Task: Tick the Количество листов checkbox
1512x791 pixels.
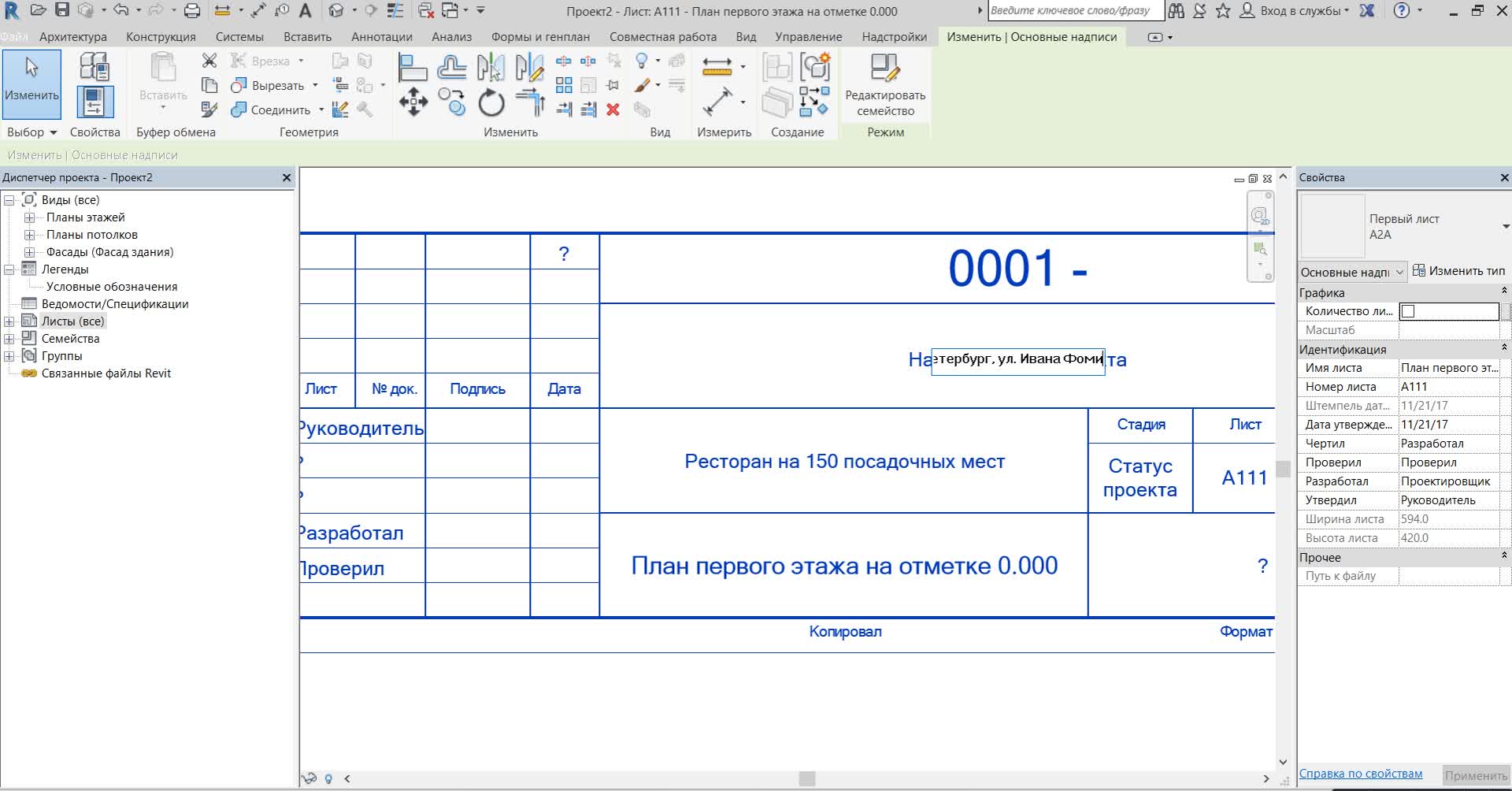Action: click(x=1408, y=311)
